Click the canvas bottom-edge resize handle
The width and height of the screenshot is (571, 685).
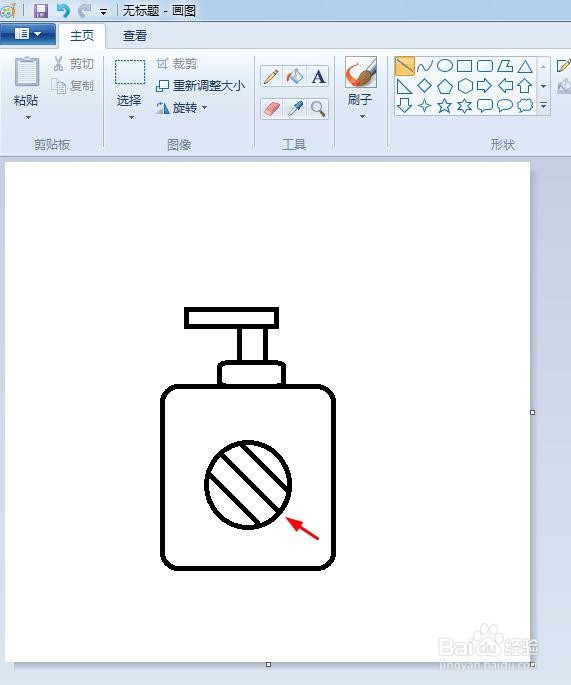(x=269, y=664)
